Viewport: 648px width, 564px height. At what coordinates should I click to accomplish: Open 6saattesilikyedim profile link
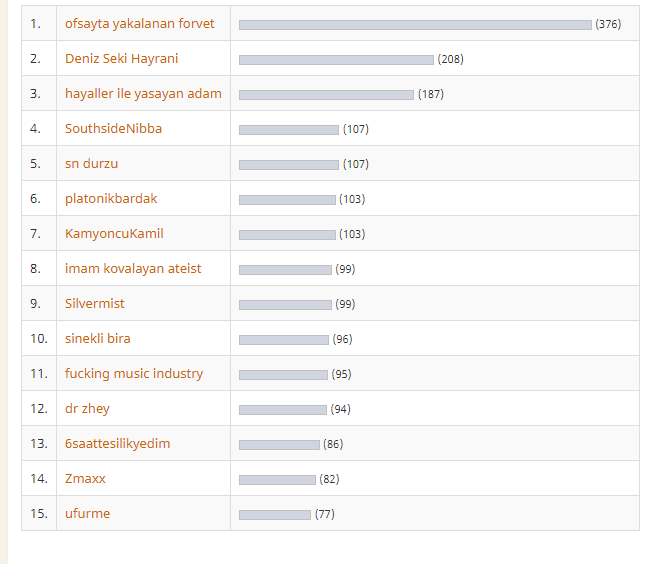pos(117,444)
